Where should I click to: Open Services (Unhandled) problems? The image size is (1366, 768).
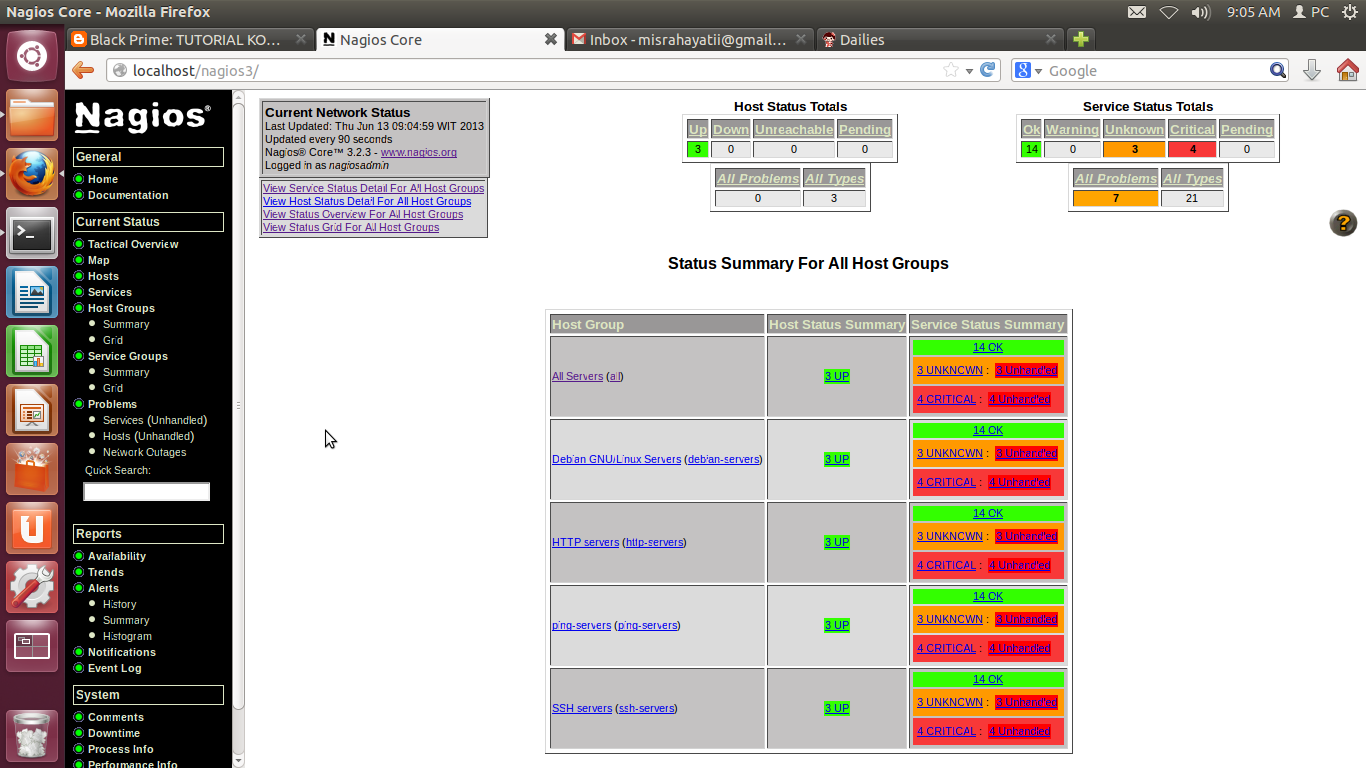[155, 420]
